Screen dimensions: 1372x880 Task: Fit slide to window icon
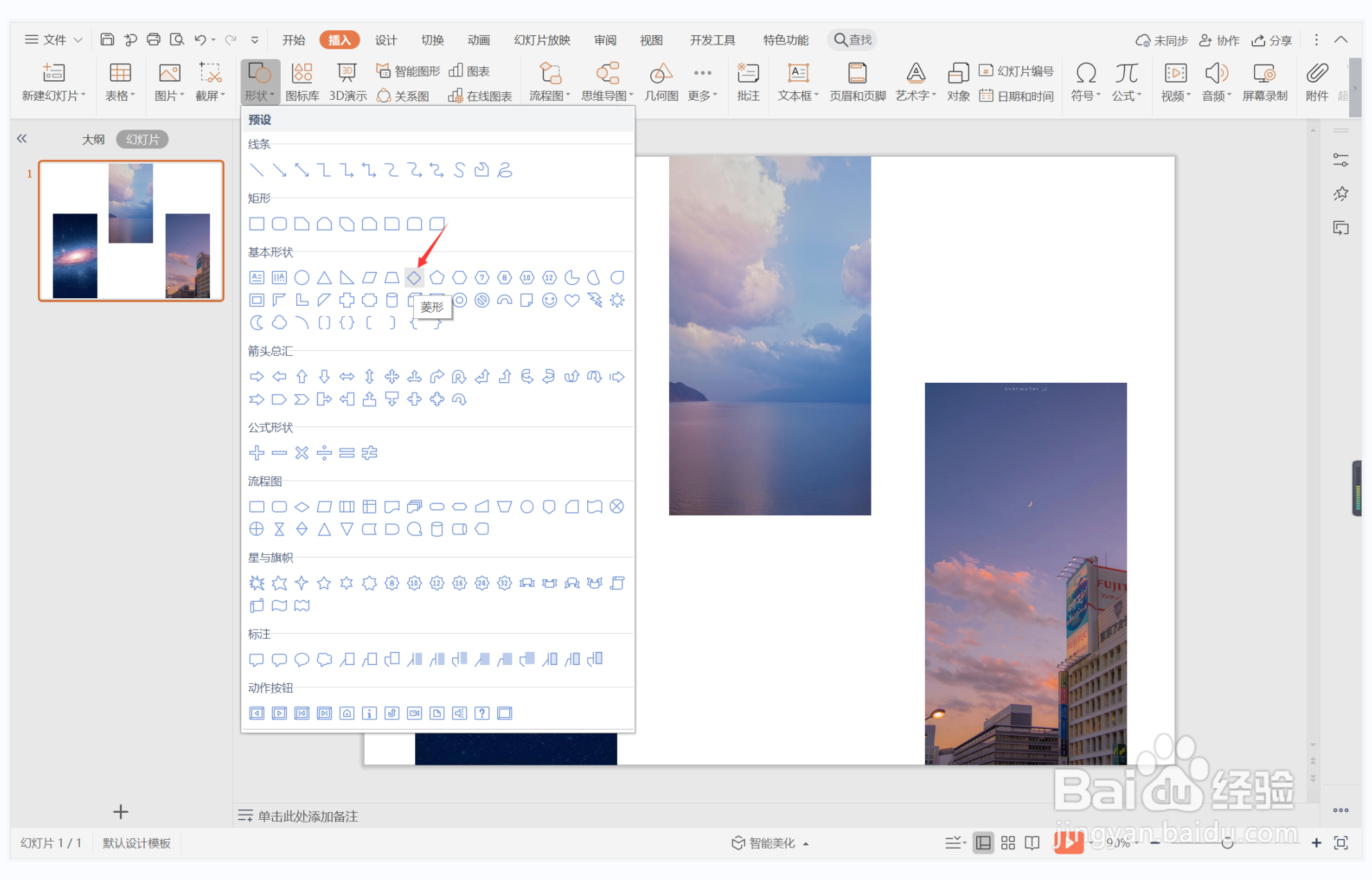(x=1341, y=843)
